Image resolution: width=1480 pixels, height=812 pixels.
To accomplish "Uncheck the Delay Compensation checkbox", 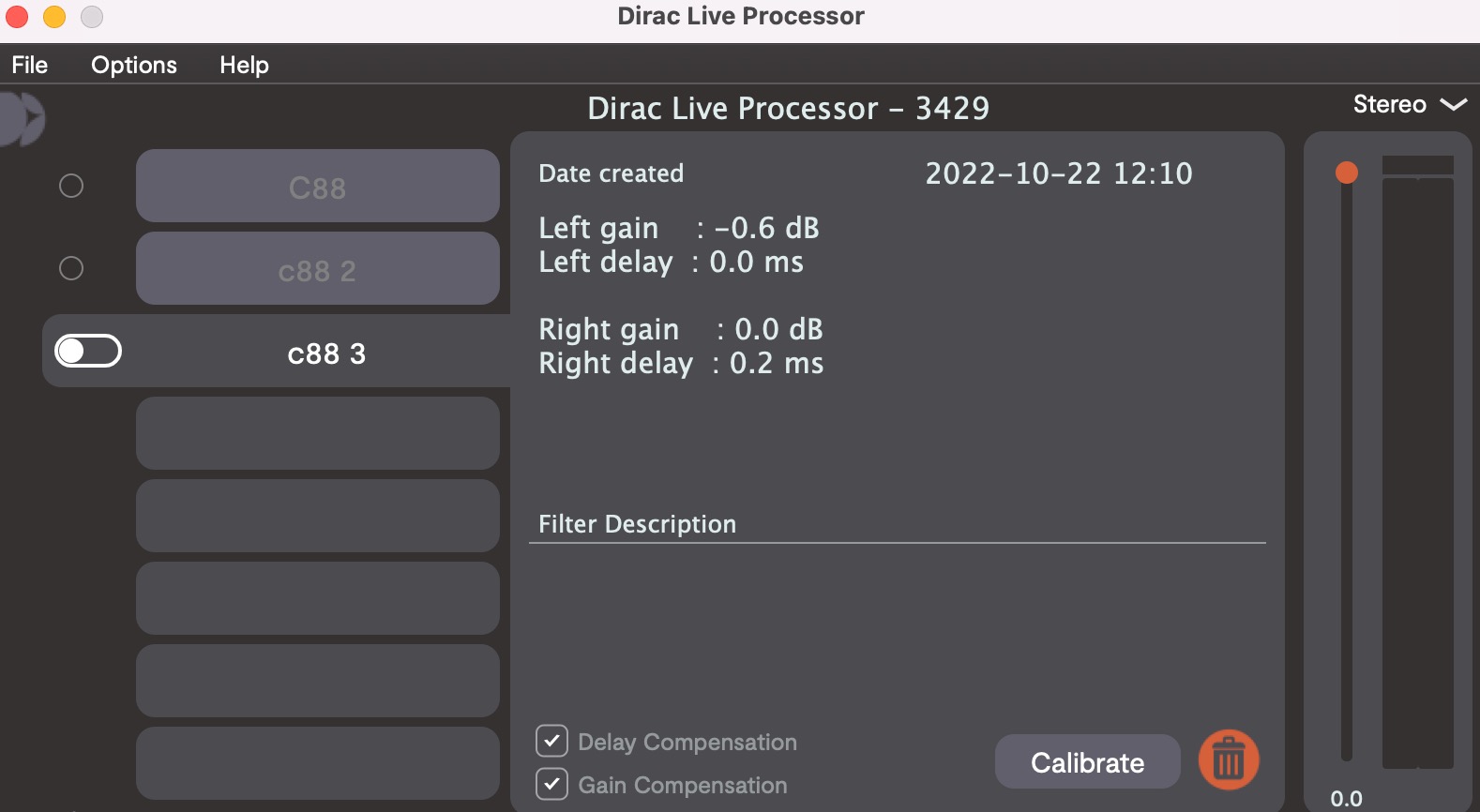I will pyautogui.click(x=551, y=741).
